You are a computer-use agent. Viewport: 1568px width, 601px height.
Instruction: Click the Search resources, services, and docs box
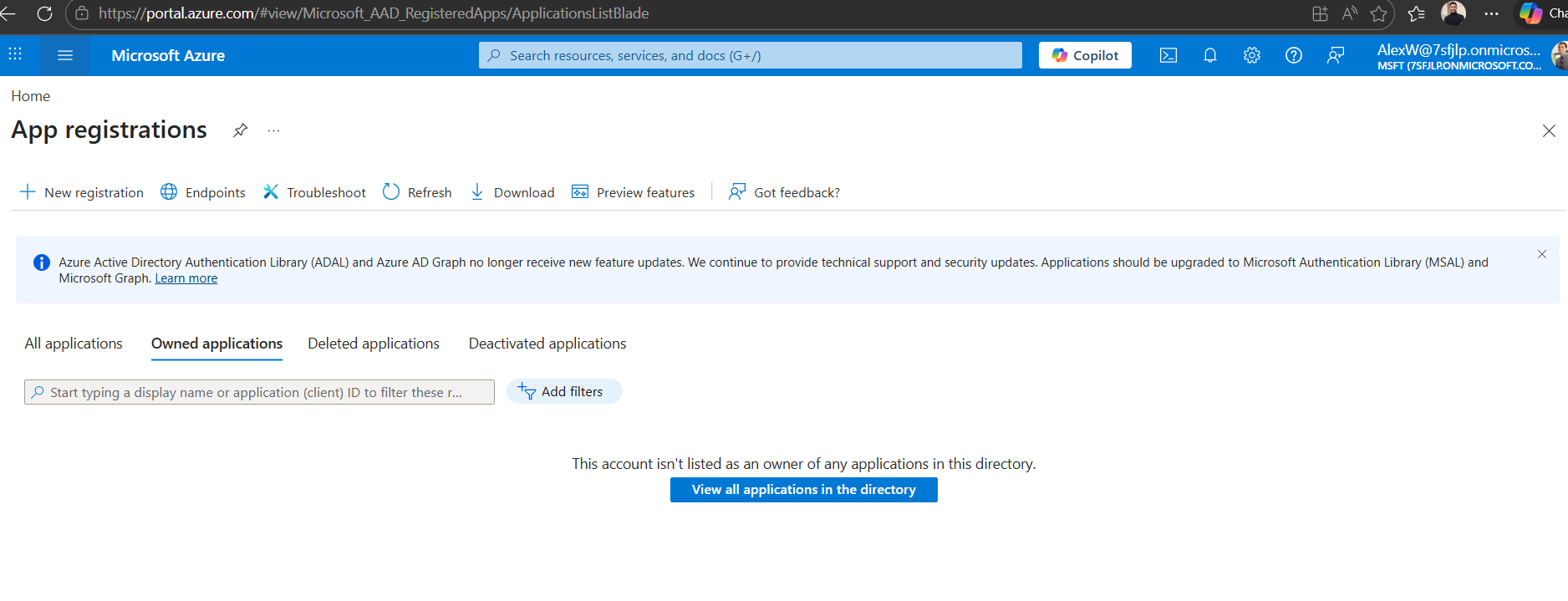(751, 55)
